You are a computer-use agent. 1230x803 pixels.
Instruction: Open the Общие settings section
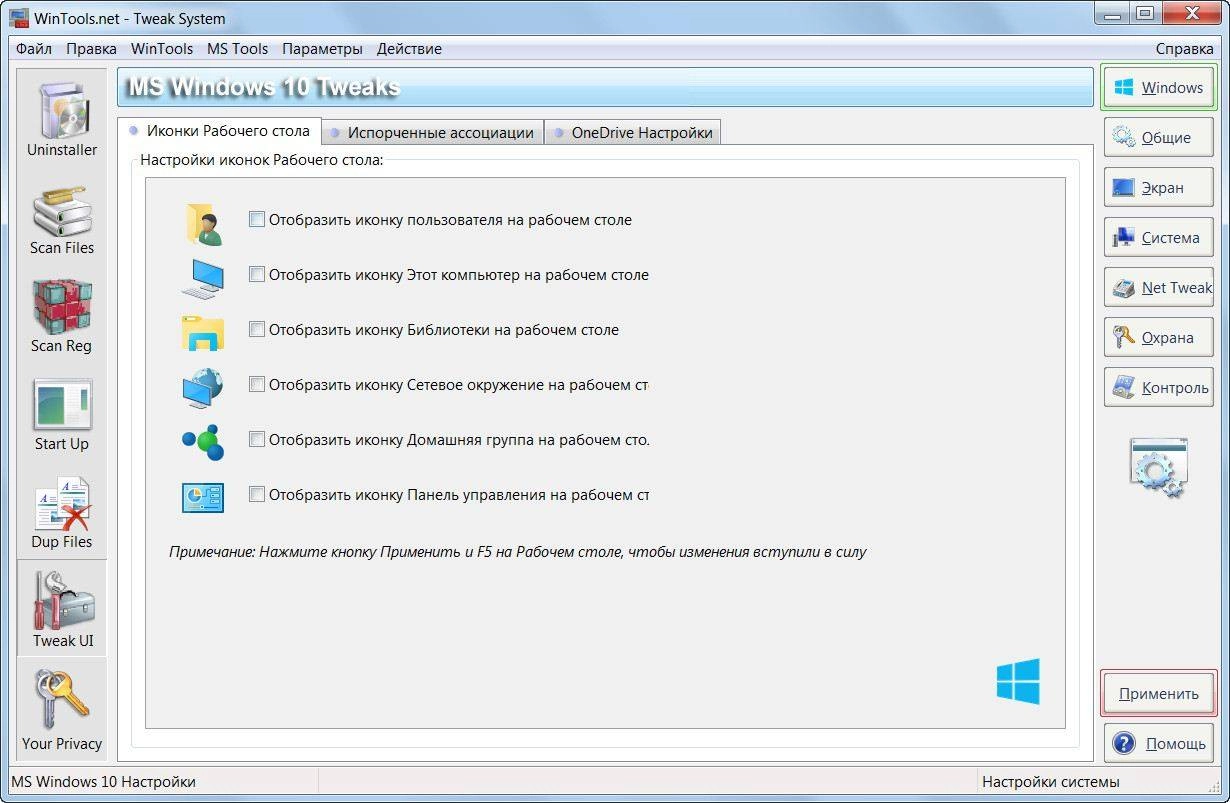1158,137
